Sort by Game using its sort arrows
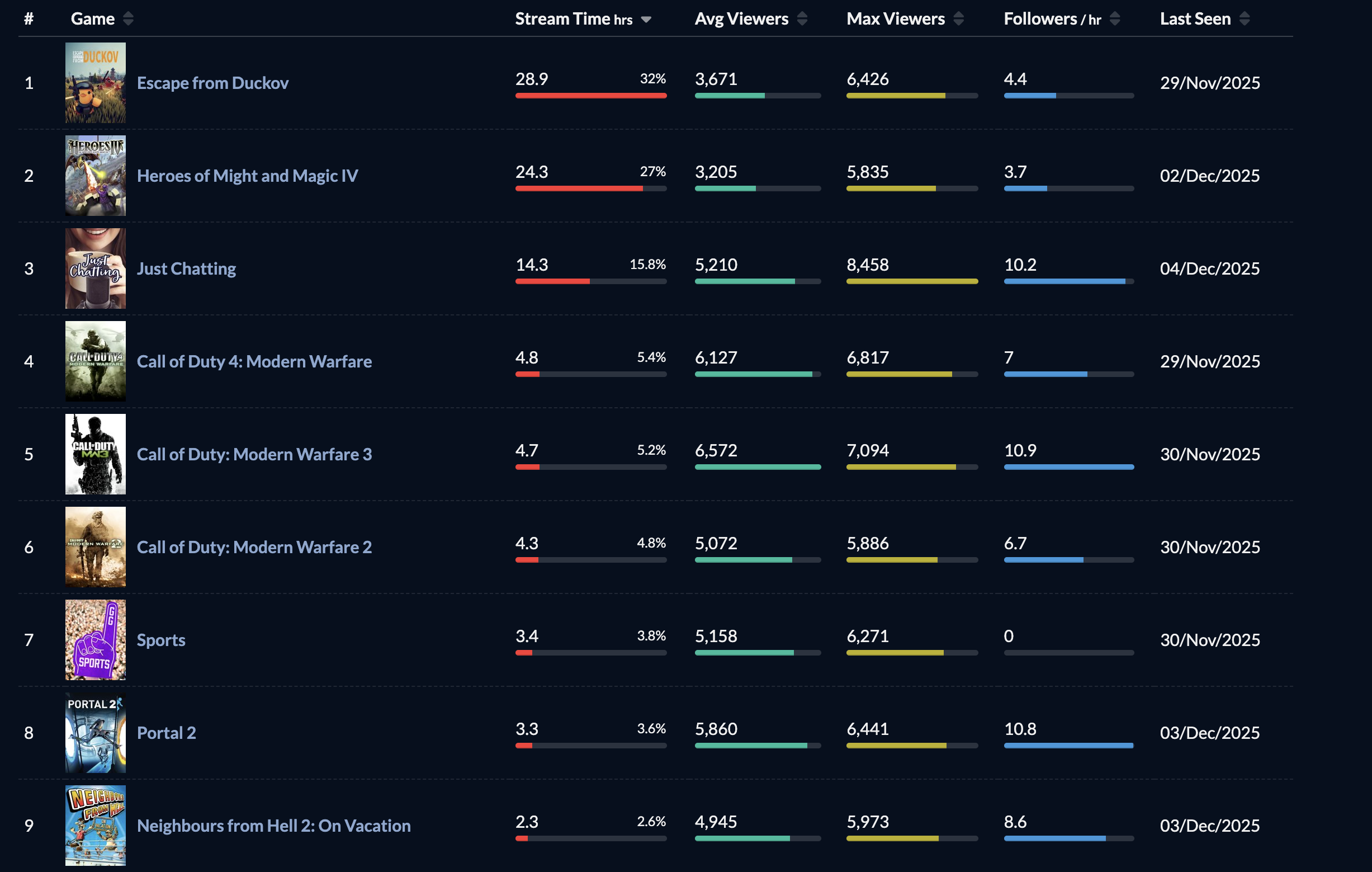1372x872 pixels. tap(128, 19)
